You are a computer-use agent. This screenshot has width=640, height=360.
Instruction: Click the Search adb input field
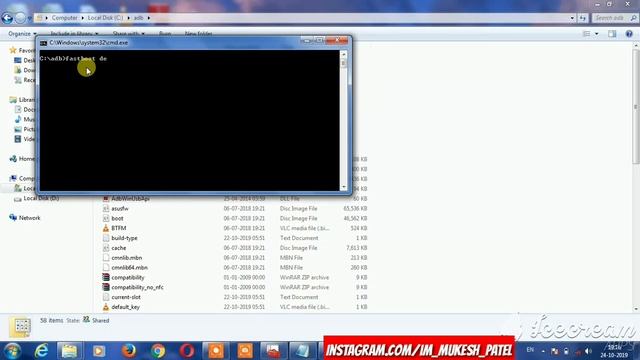(x=615, y=18)
